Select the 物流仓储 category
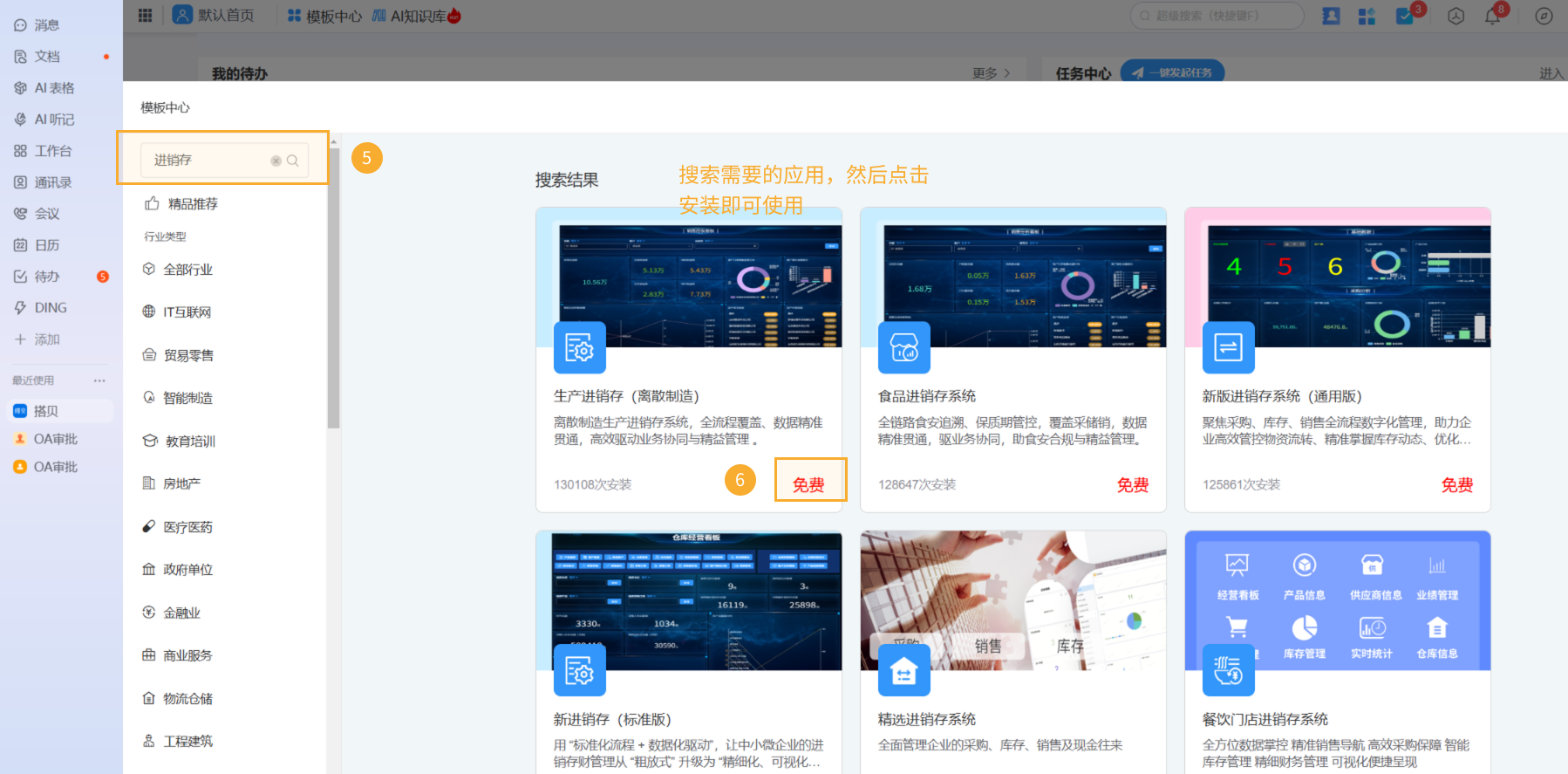This screenshot has width=1568, height=774. coord(178,699)
